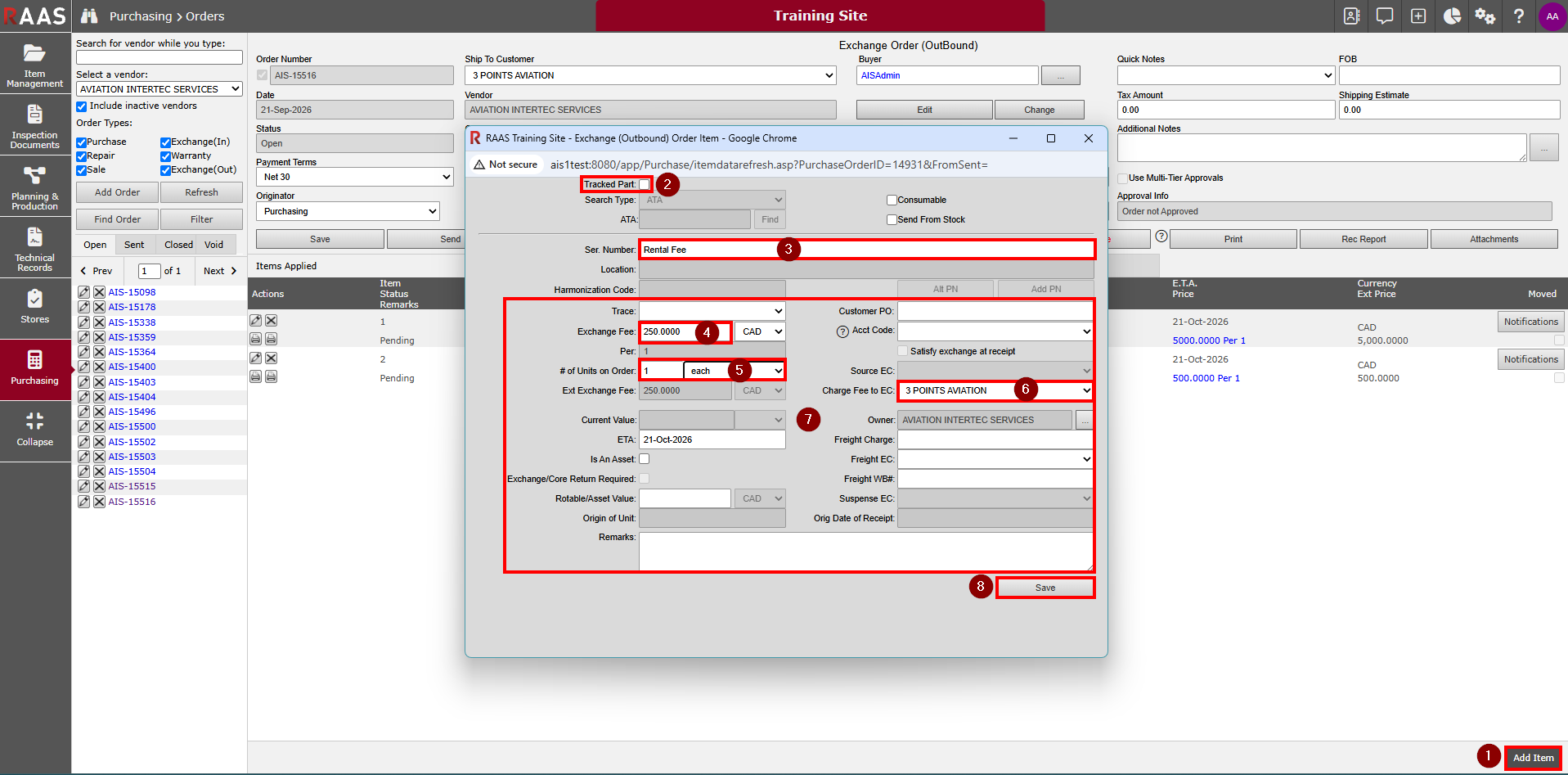
Task: Collapse the sidebar with Collapse icon
Action: (35, 430)
